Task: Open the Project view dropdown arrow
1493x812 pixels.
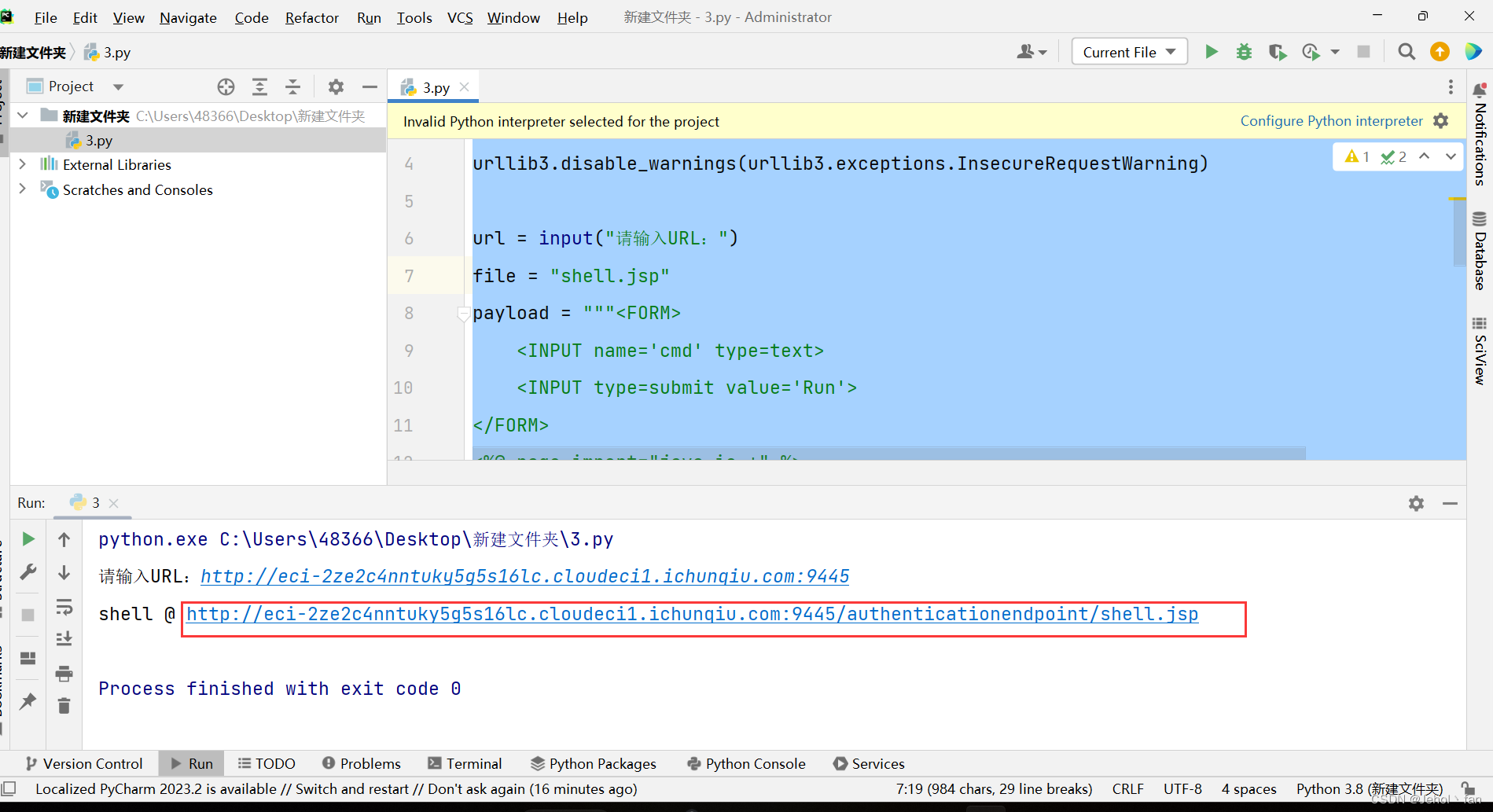Action: [x=117, y=86]
